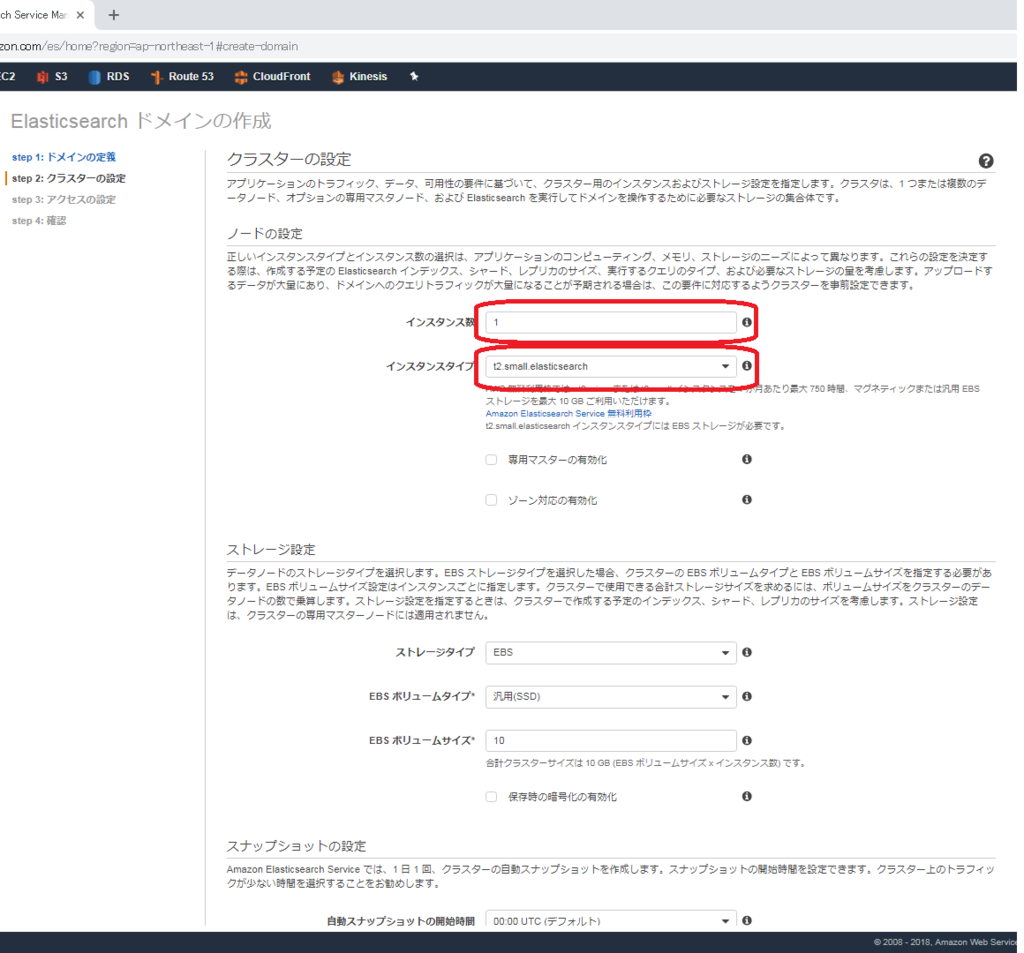Click the EBS ボリュームサイズ input field
This screenshot has width=1024, height=953.
click(x=611, y=741)
